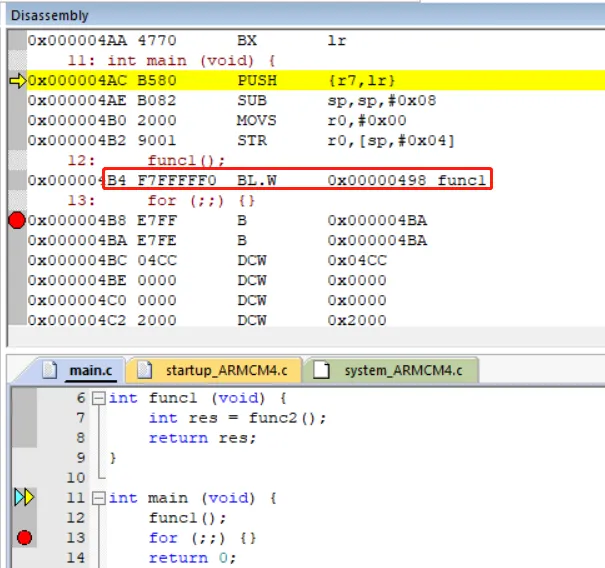The width and height of the screenshot is (605, 568).
Task: Click the 'return res;' source line
Action: 202,438
